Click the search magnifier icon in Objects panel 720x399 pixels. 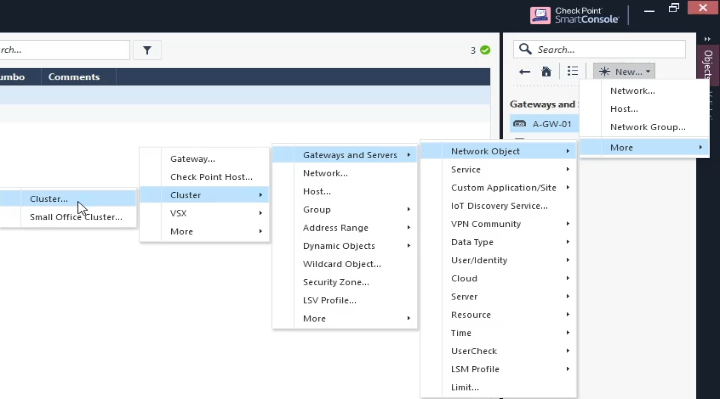tap(525, 49)
